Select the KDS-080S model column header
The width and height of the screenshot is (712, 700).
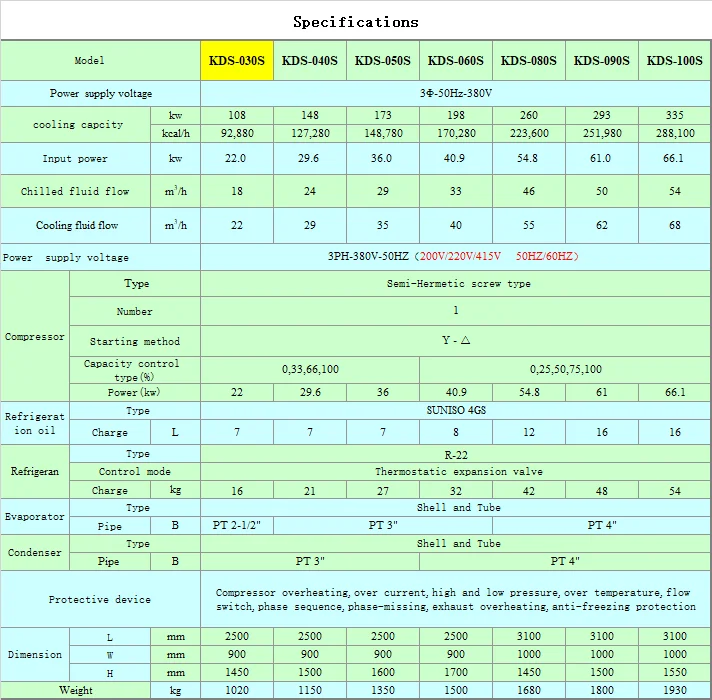[529, 60]
